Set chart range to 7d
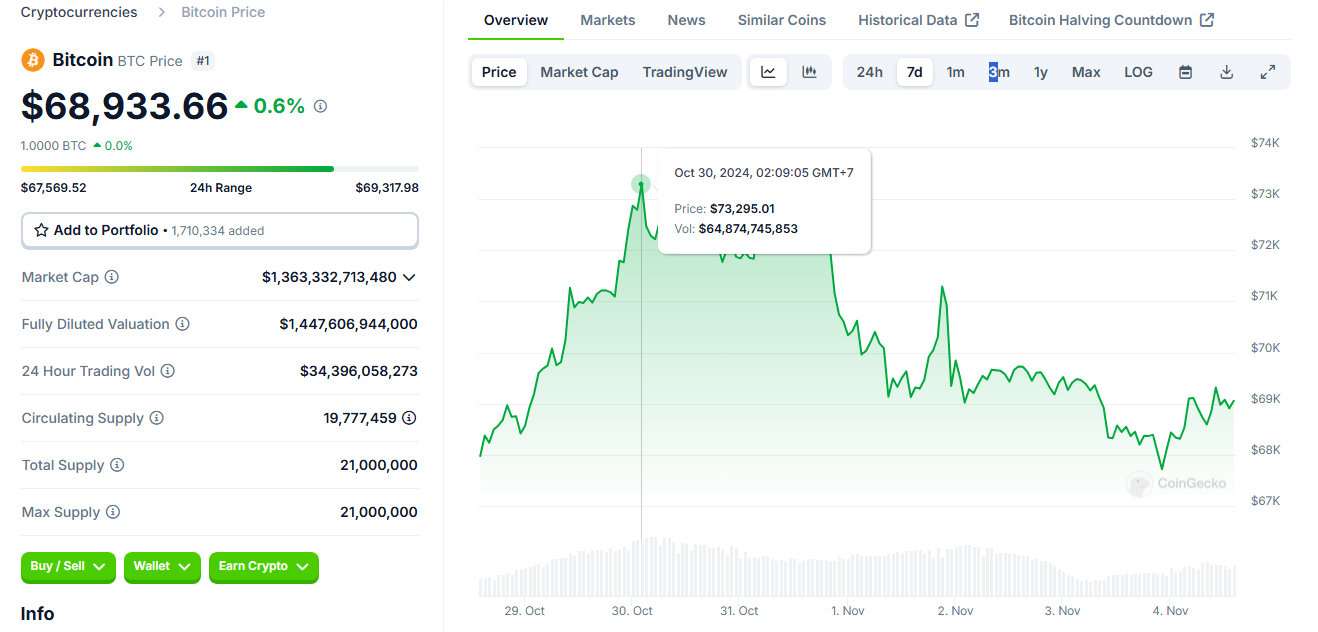Screen dimensions: 1318x632 [915, 72]
